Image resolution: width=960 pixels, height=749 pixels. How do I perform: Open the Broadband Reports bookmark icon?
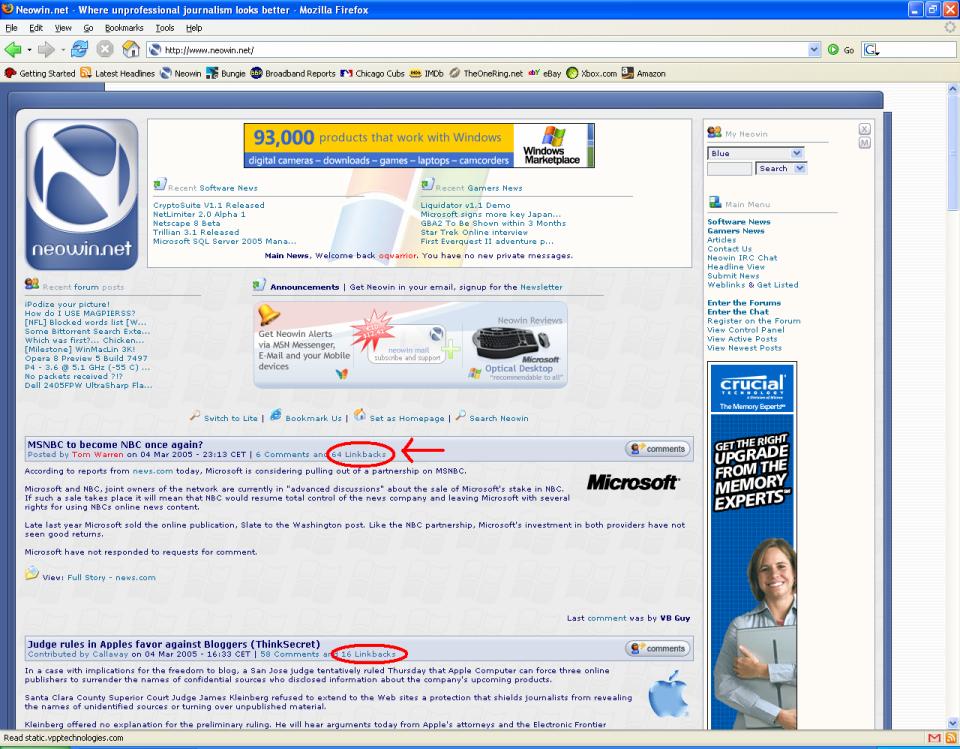[x=255, y=72]
